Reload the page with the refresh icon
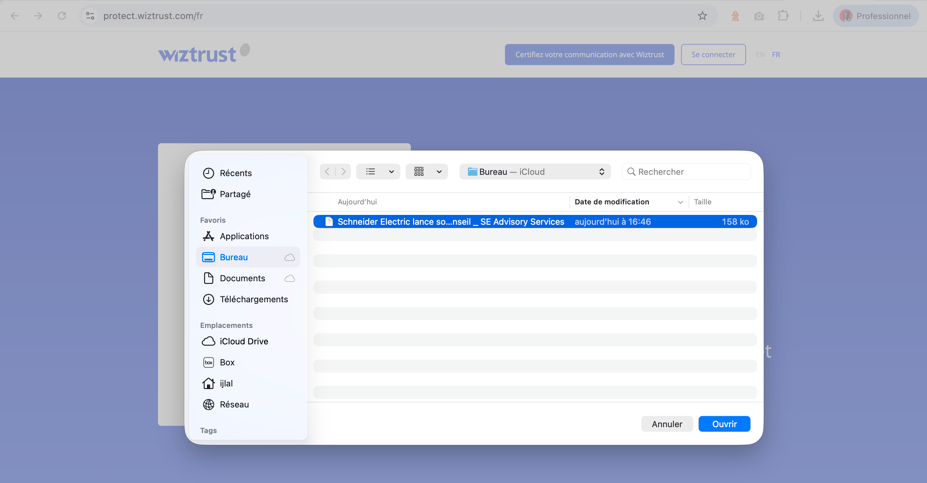 (x=61, y=16)
